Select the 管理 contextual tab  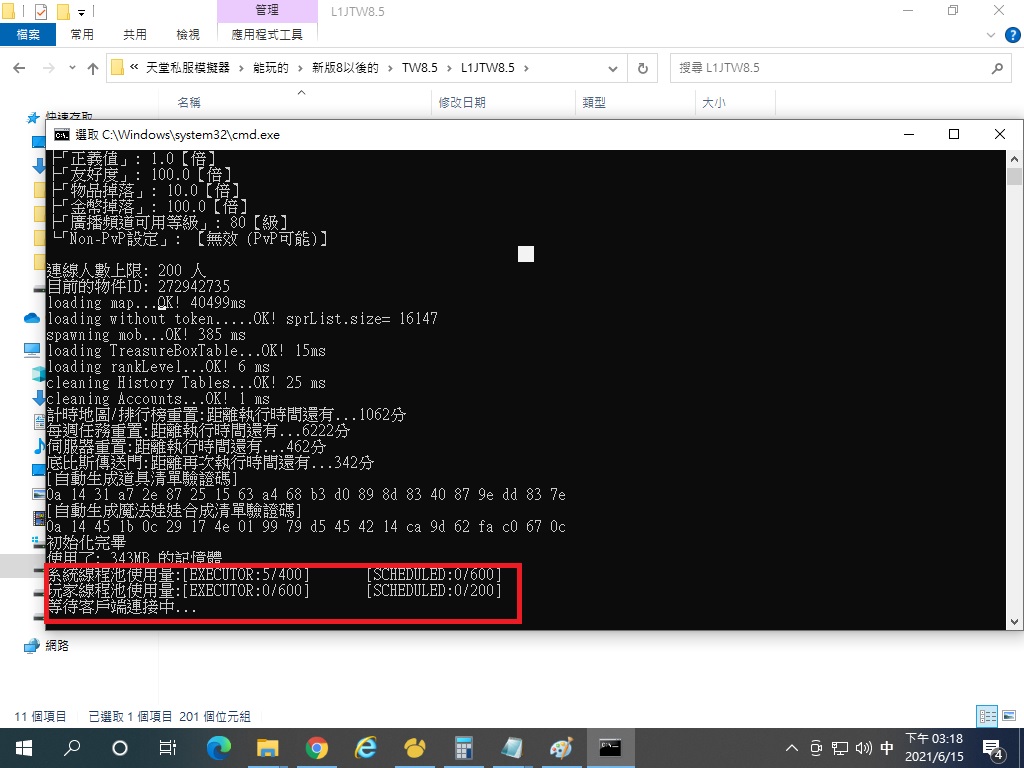coord(267,10)
